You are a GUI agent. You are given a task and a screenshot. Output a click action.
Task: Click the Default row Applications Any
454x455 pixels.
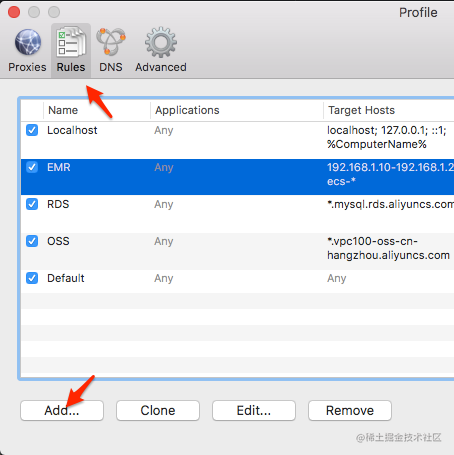pos(164,278)
